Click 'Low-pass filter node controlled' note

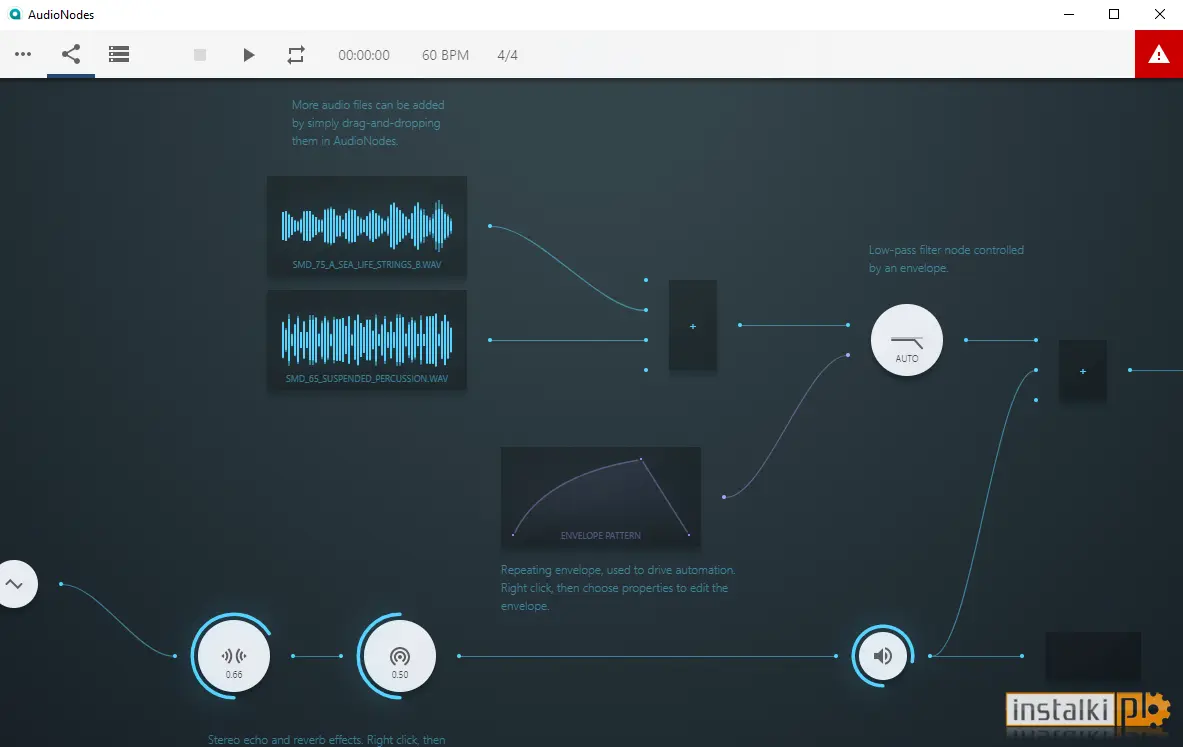(946, 259)
